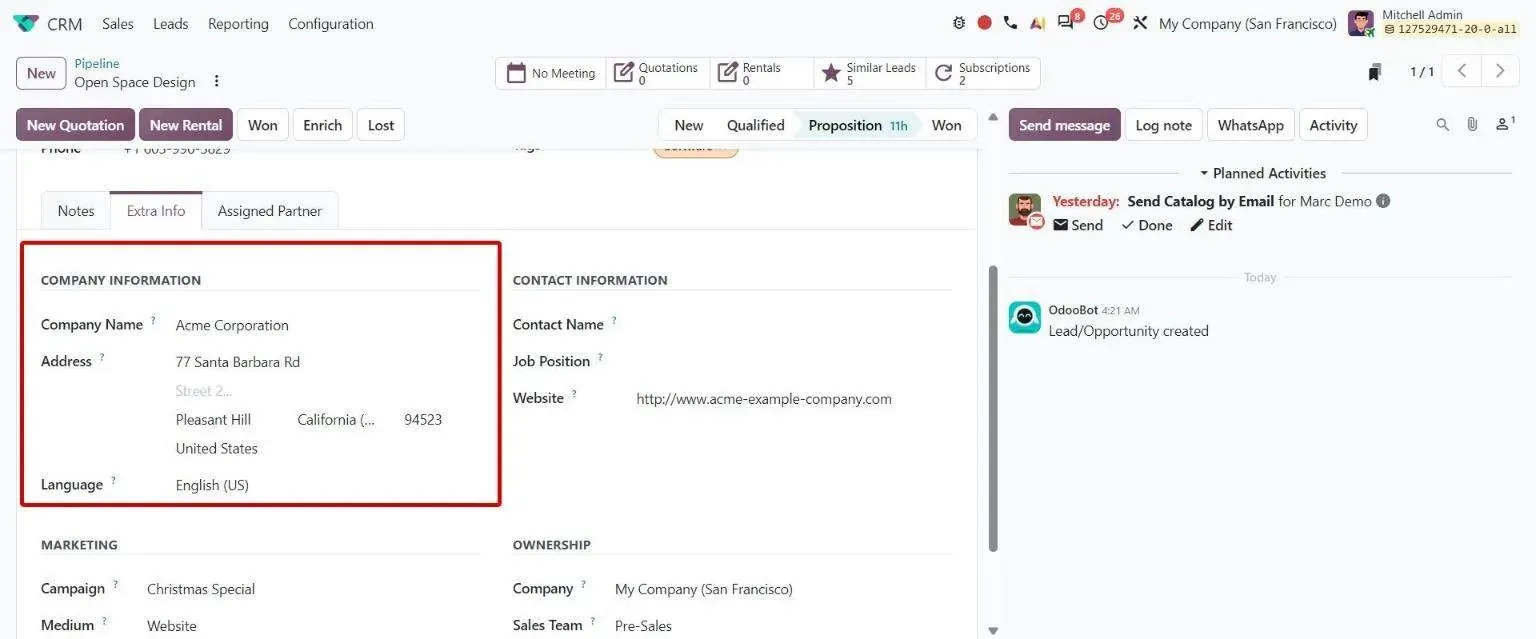This screenshot has height=639, width=1536.
Task: Select the Proposition stage
Action: coord(857,125)
